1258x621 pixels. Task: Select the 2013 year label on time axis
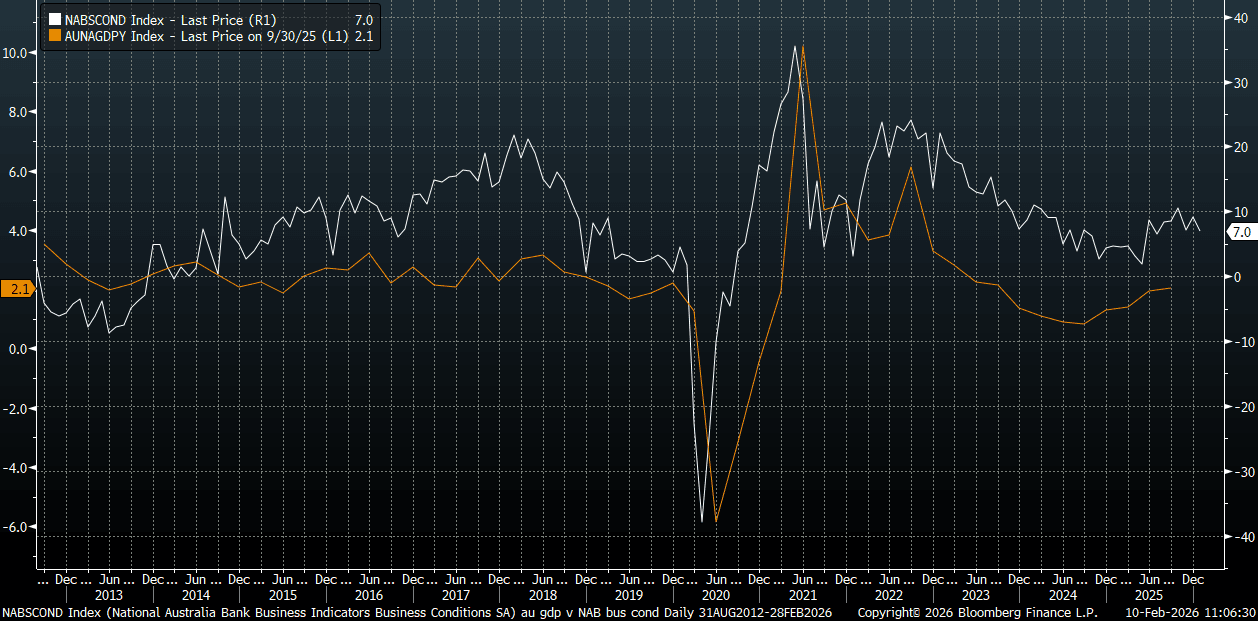tap(111, 595)
